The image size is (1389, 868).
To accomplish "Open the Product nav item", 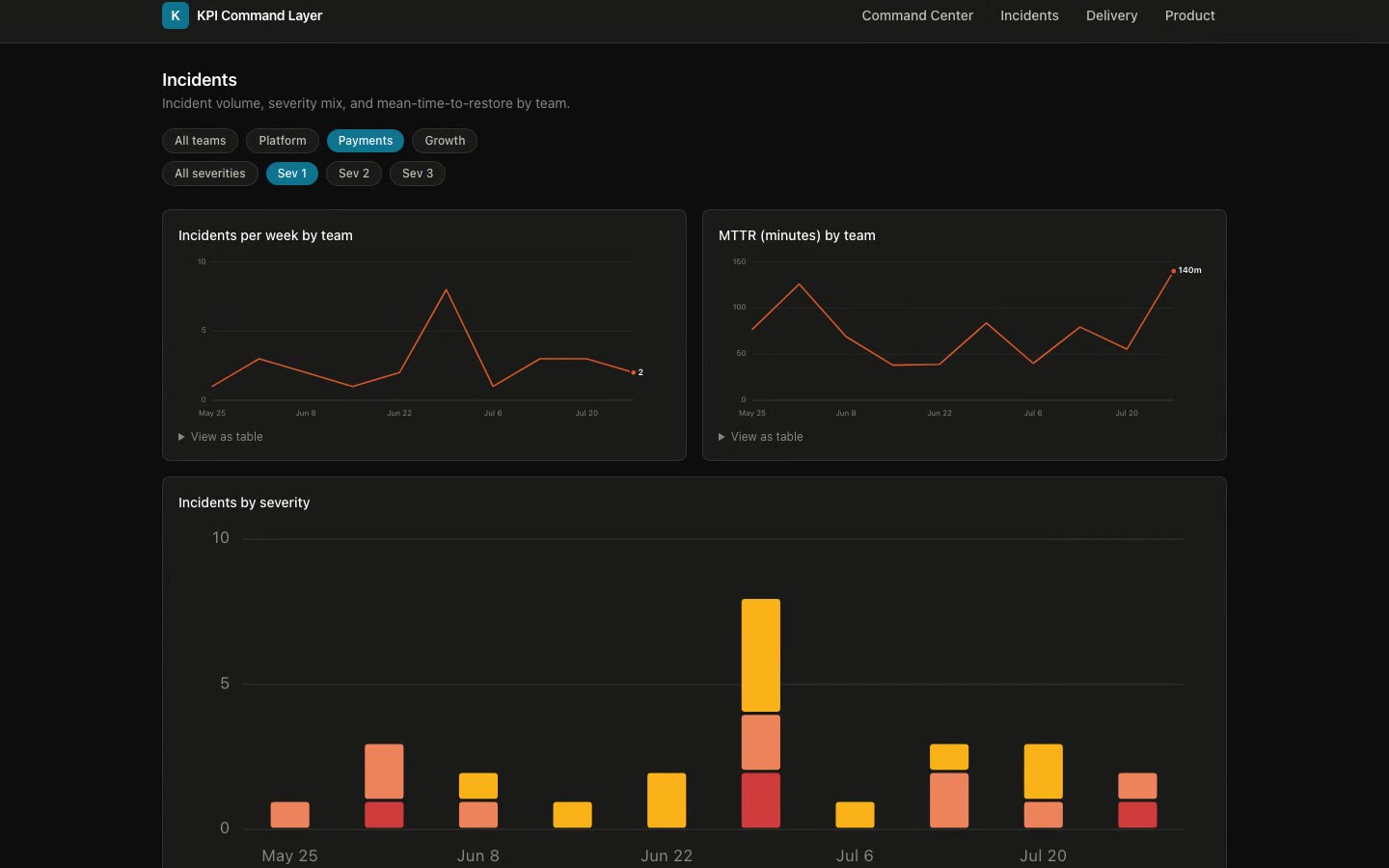I will (x=1189, y=15).
